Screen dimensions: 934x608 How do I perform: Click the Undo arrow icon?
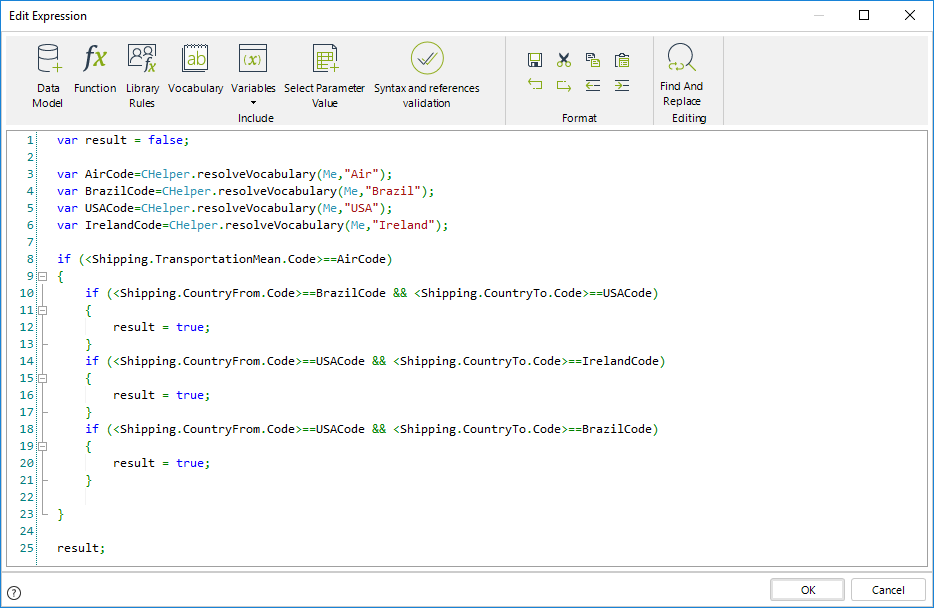(x=535, y=85)
